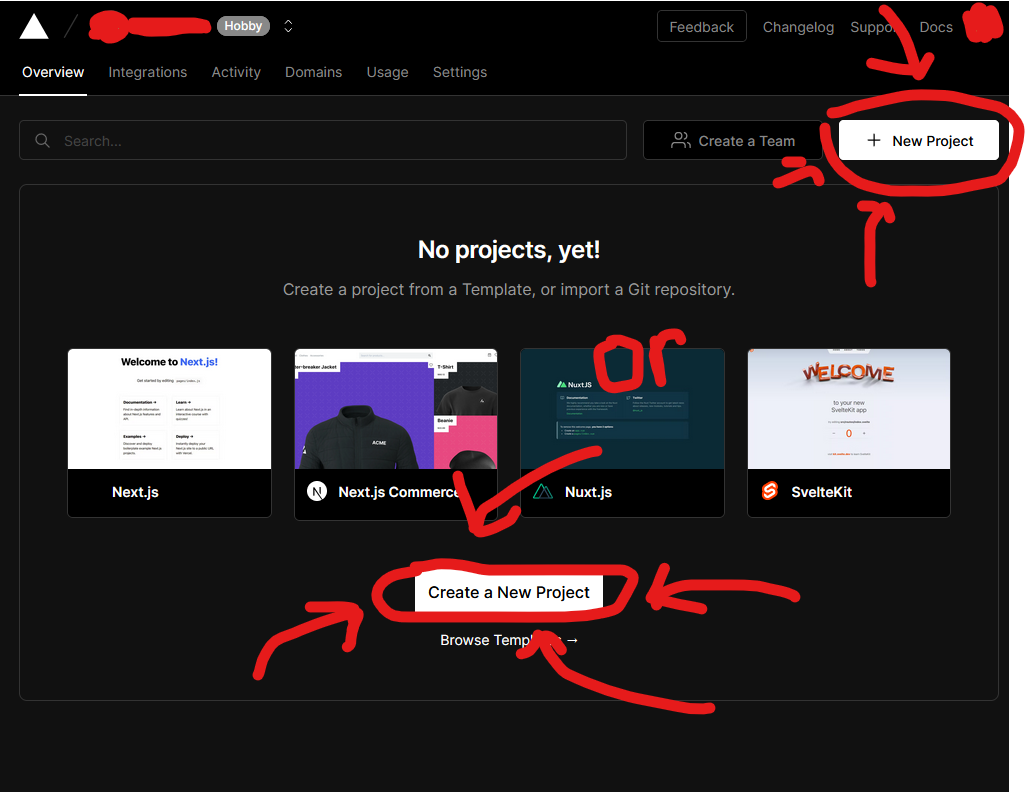The image size is (1025, 792).
Task: Open the Changelog link
Action: tap(798, 27)
